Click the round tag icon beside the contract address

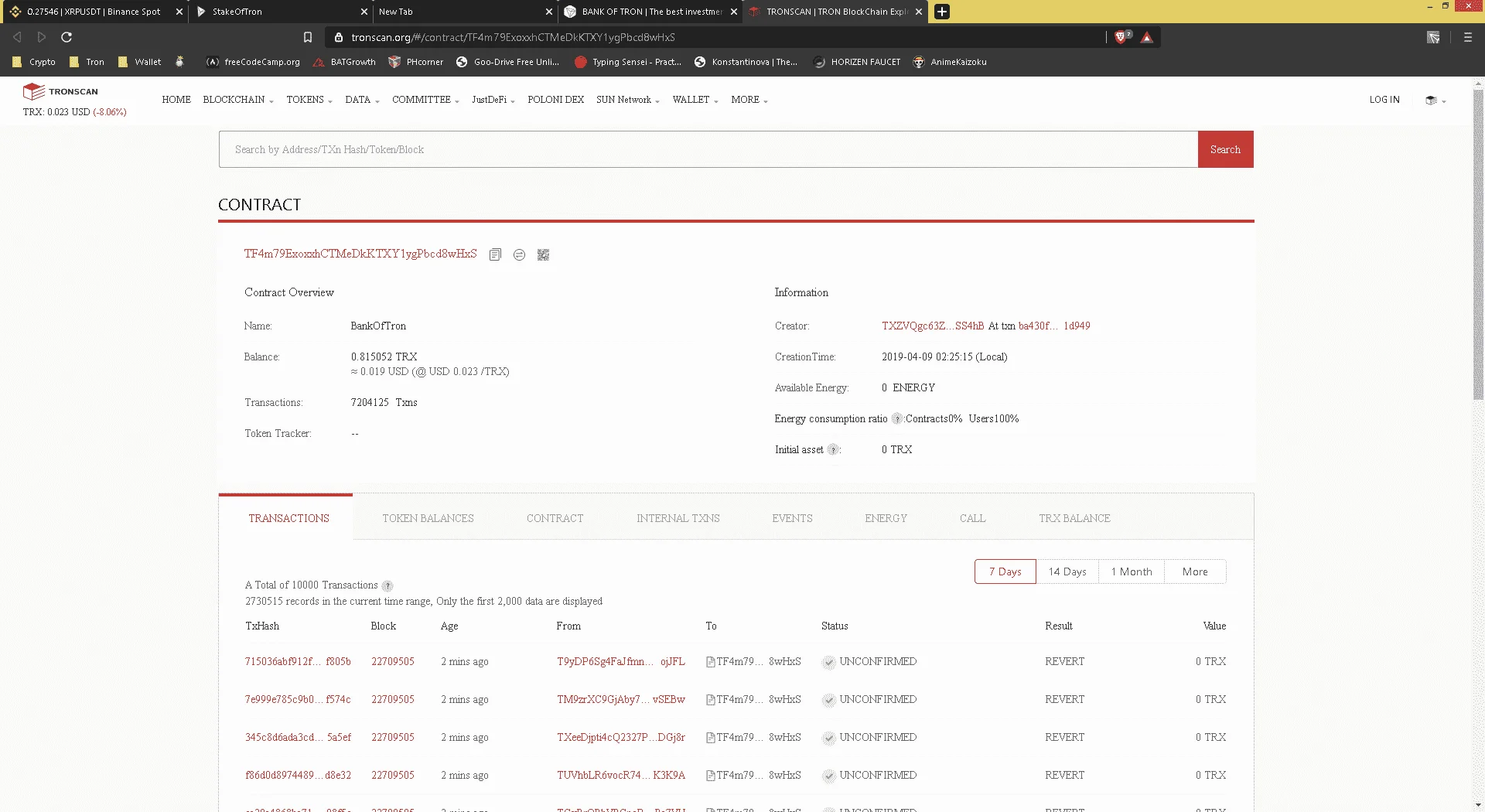coord(519,254)
